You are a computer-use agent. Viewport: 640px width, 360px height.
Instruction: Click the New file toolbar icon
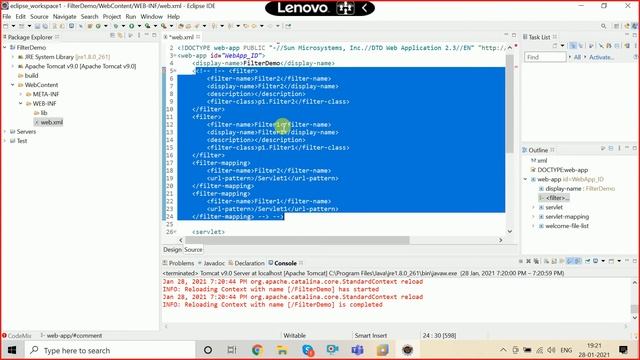[x=6, y=26]
